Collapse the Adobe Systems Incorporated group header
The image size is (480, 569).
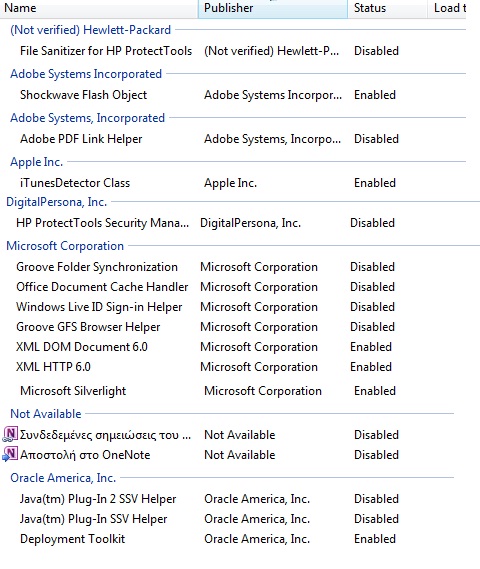pyautogui.click(x=86, y=74)
